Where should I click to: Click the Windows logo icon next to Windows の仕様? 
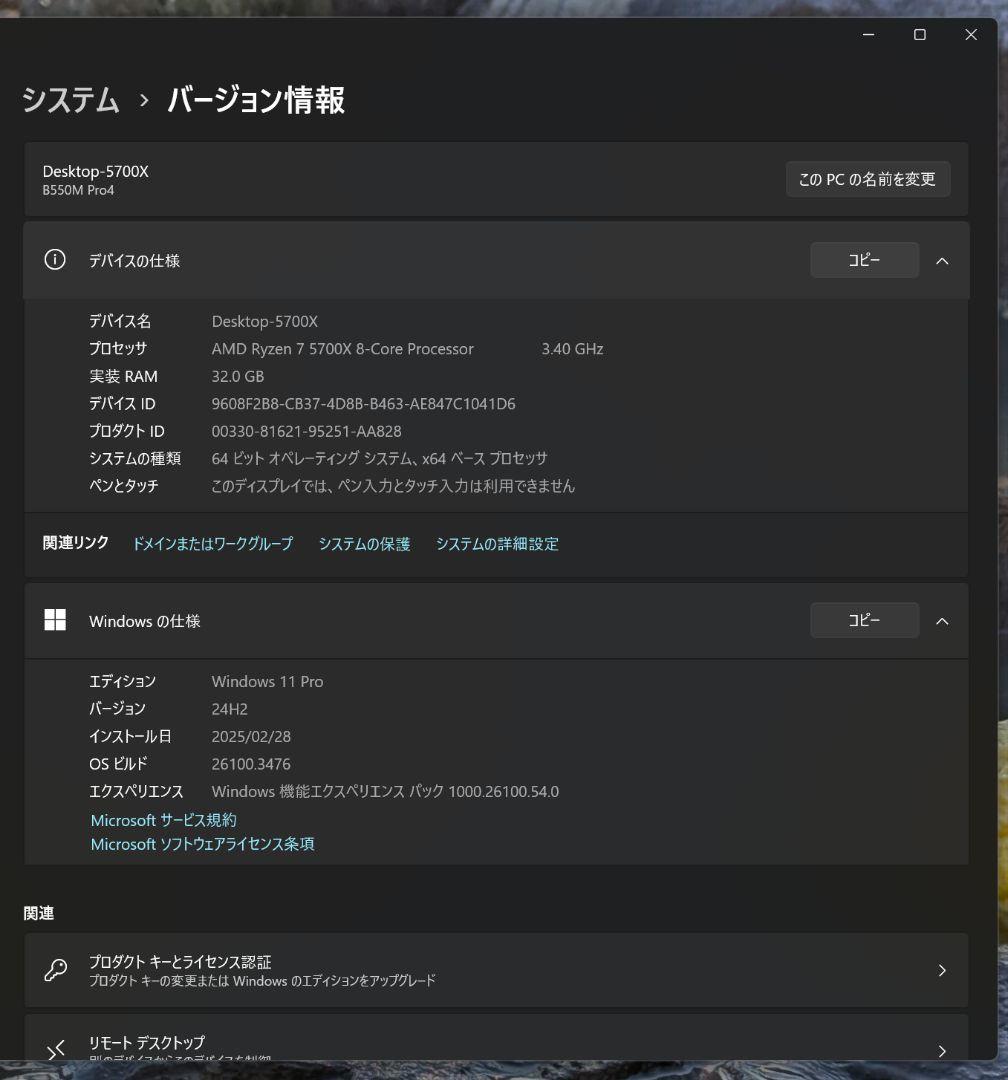tap(55, 620)
